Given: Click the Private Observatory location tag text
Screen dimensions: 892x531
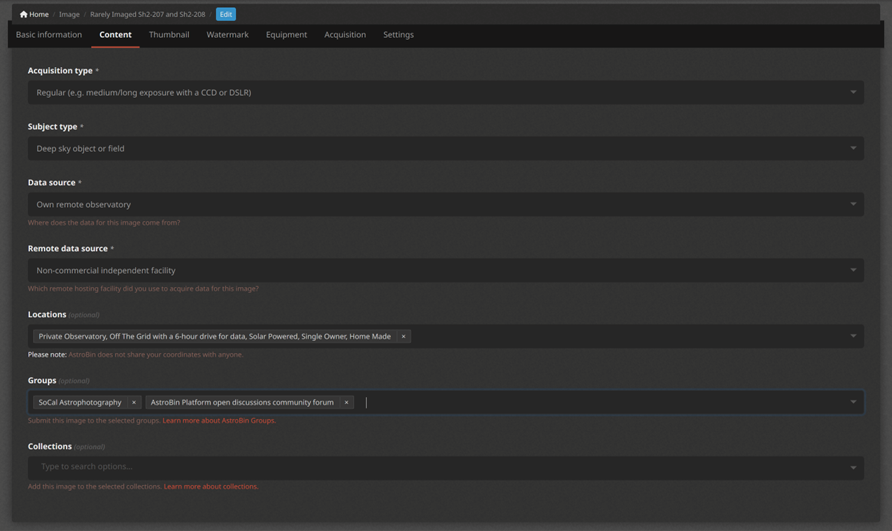Looking at the screenshot, I should (214, 336).
